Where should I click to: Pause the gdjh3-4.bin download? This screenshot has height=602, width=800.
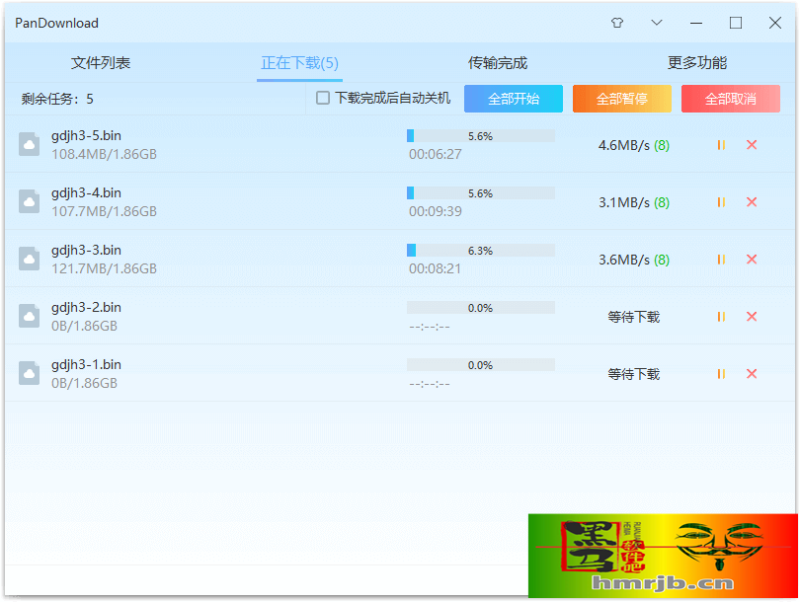point(720,202)
